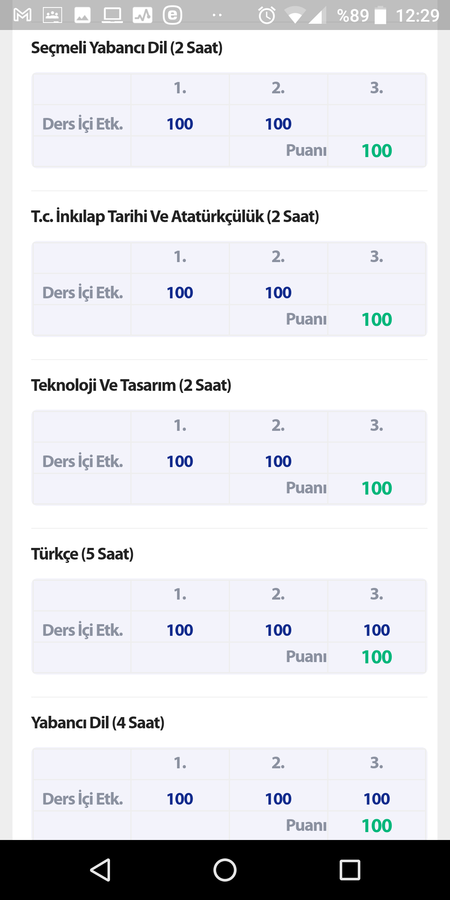Tap Ders İçi Etk. label in Yabancı Dil table

[83, 799]
